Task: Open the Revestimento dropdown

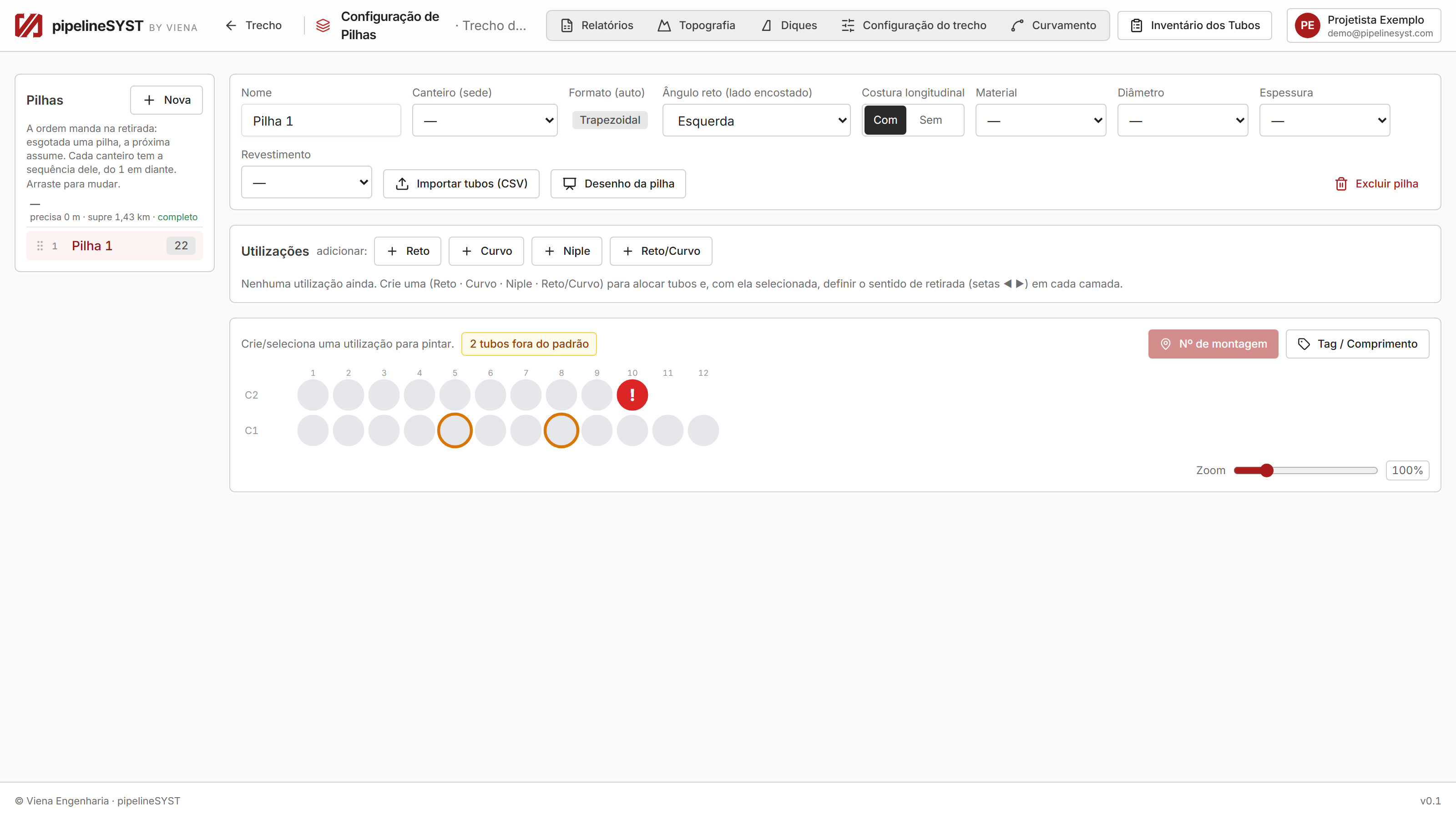Action: point(306,182)
